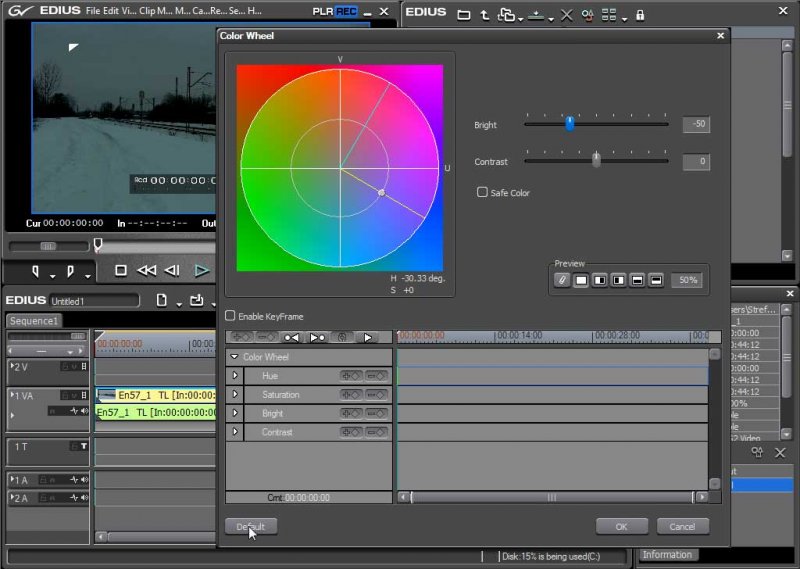Click the Stop button in player controls

tap(121, 270)
